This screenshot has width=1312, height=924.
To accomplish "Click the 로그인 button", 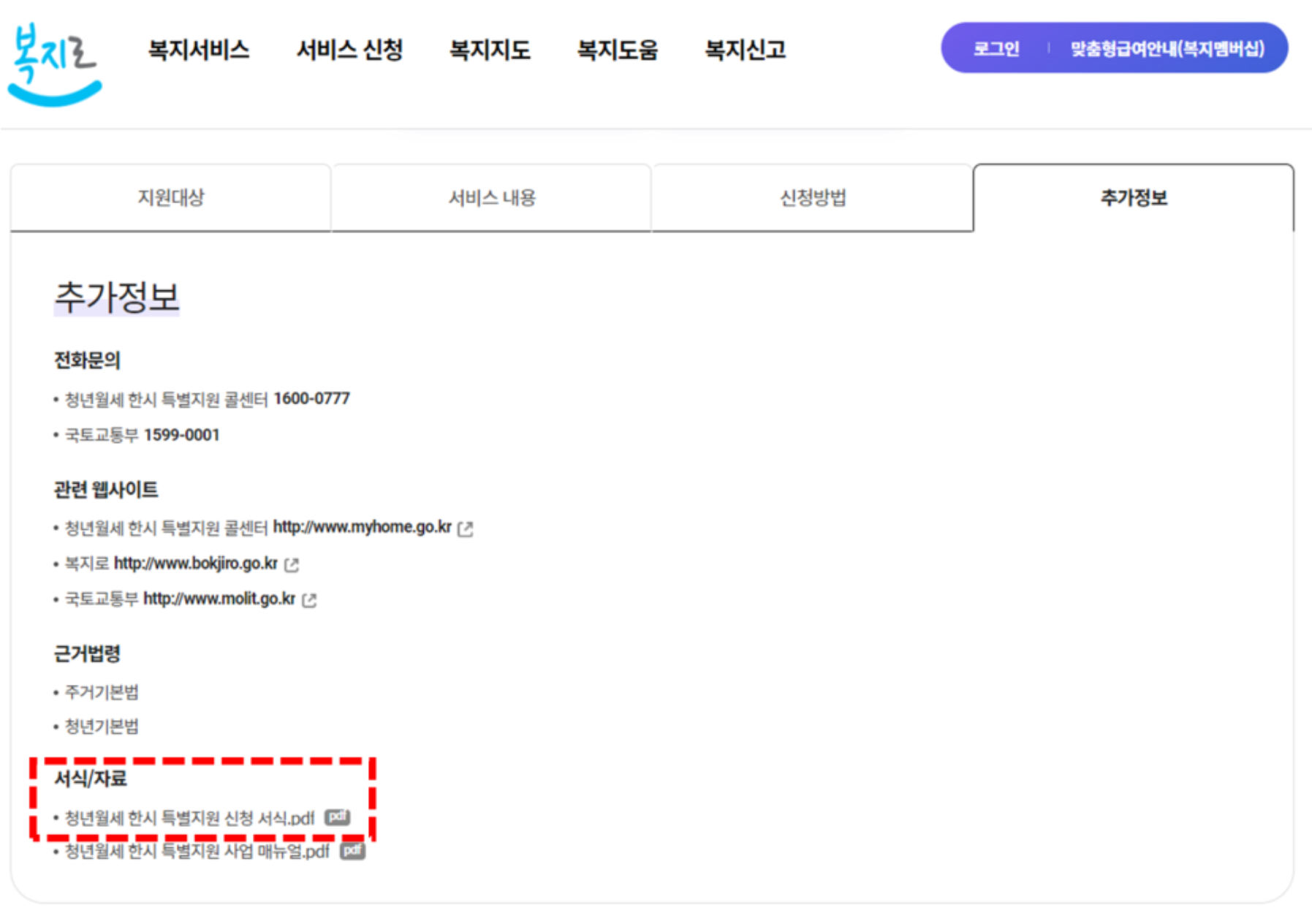I will [x=996, y=49].
